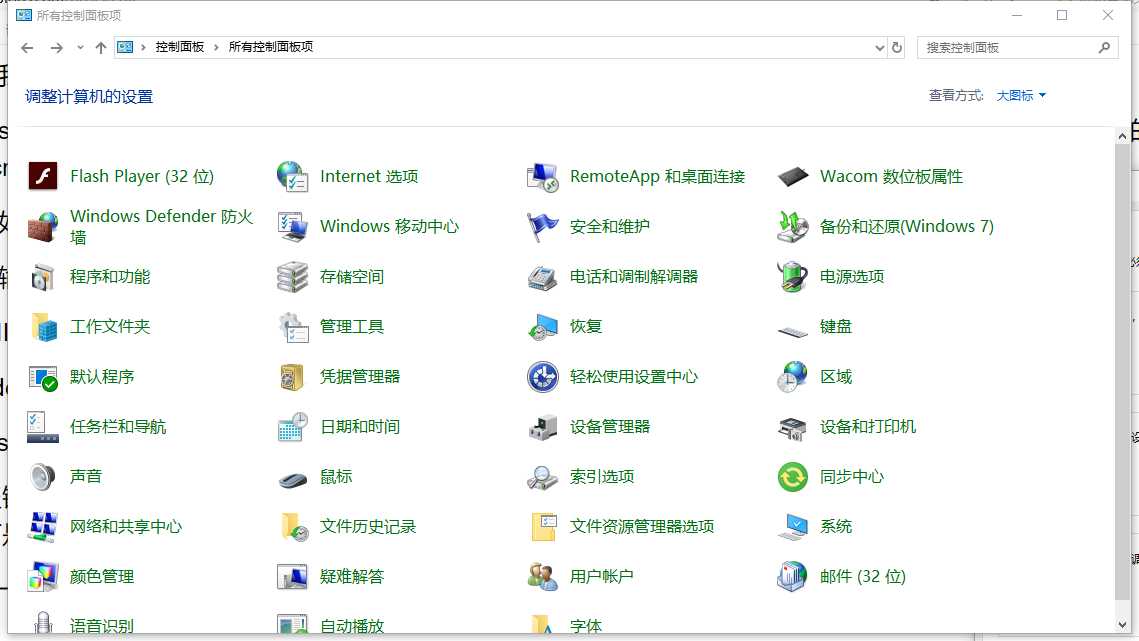Open the address bar history dropdown

coord(880,47)
